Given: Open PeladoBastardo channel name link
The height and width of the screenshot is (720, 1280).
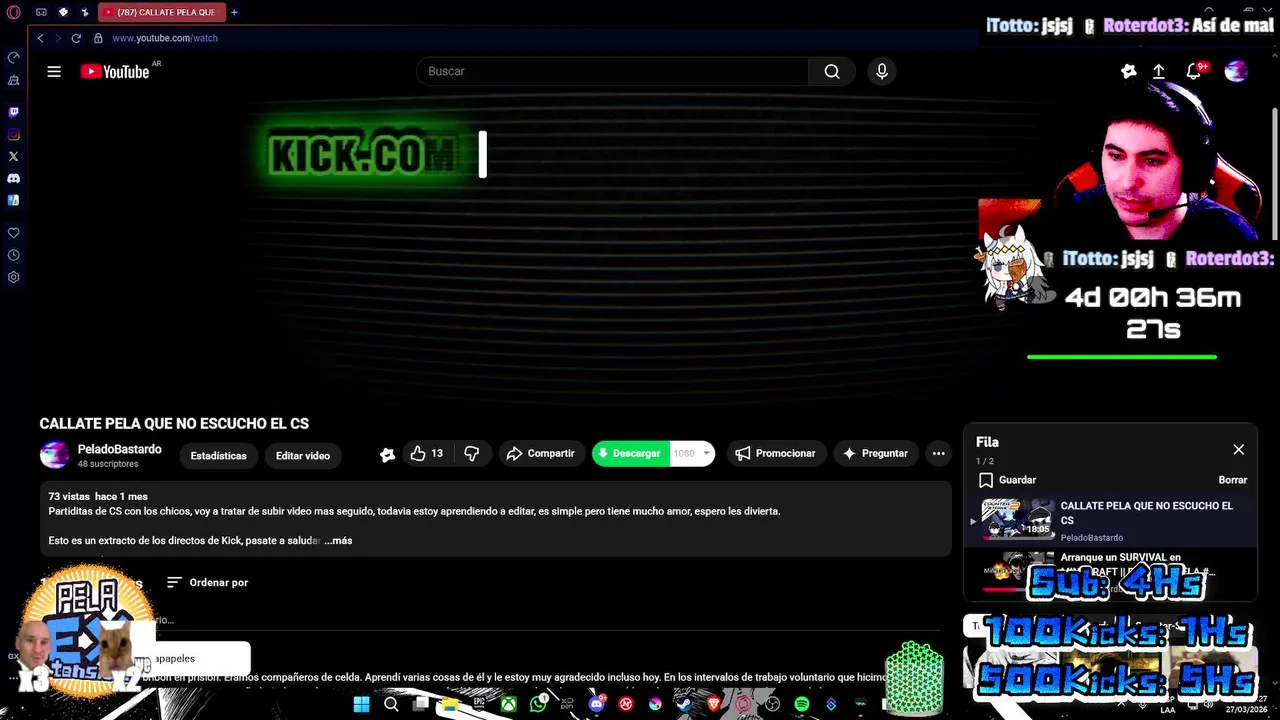Looking at the screenshot, I should (120, 450).
